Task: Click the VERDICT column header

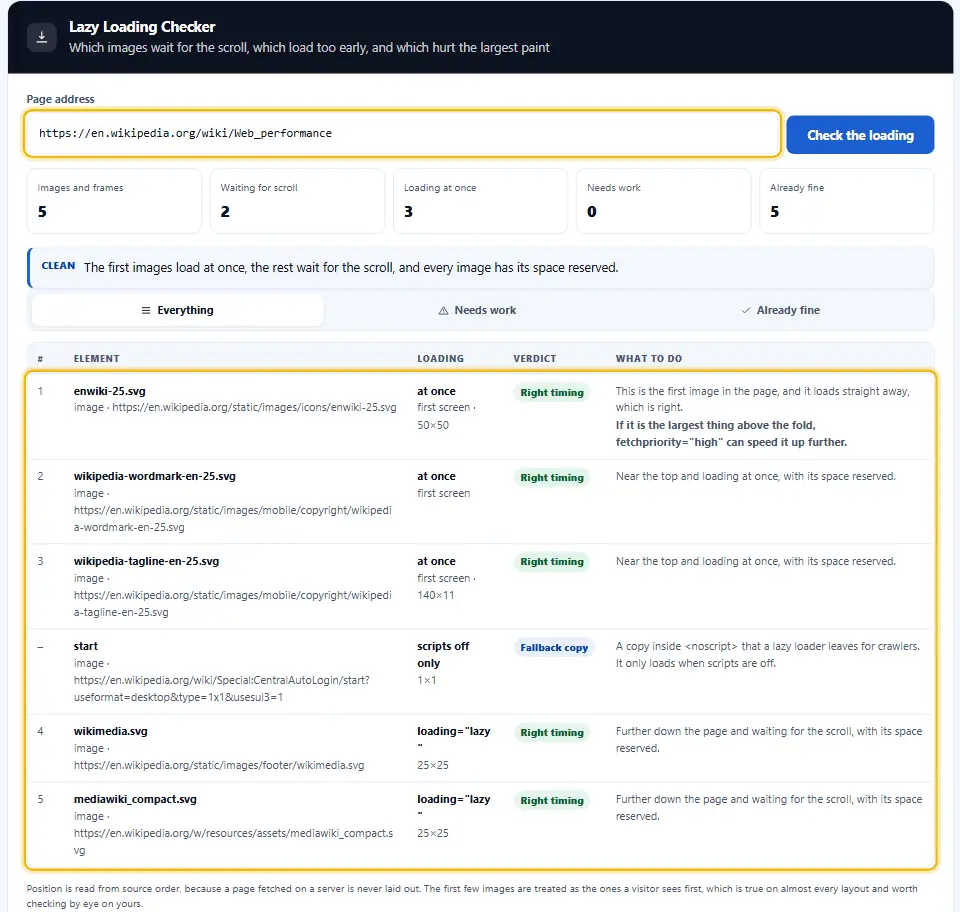Action: [x=534, y=359]
